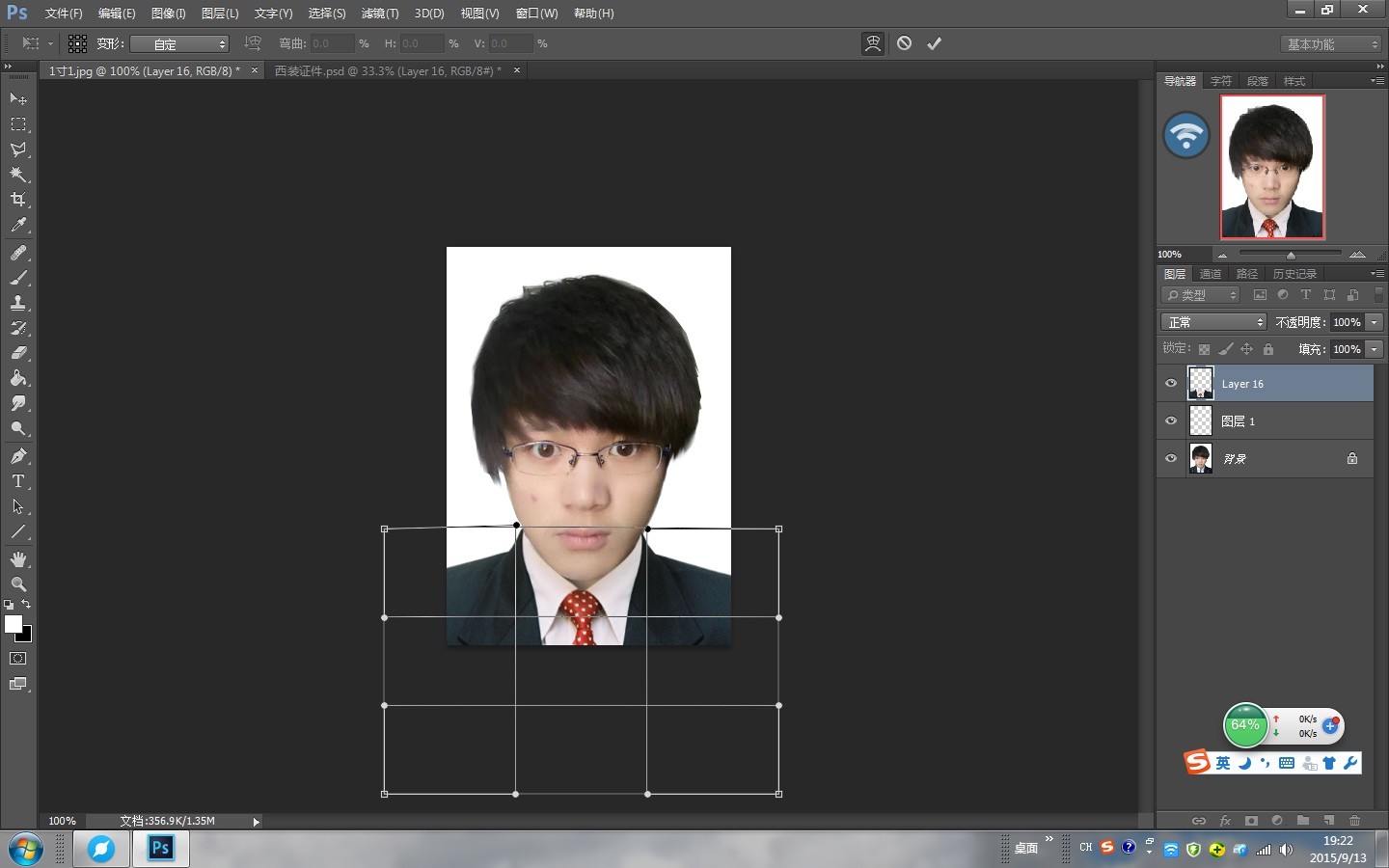Select the Zoom tool in toolbar

coord(18,584)
